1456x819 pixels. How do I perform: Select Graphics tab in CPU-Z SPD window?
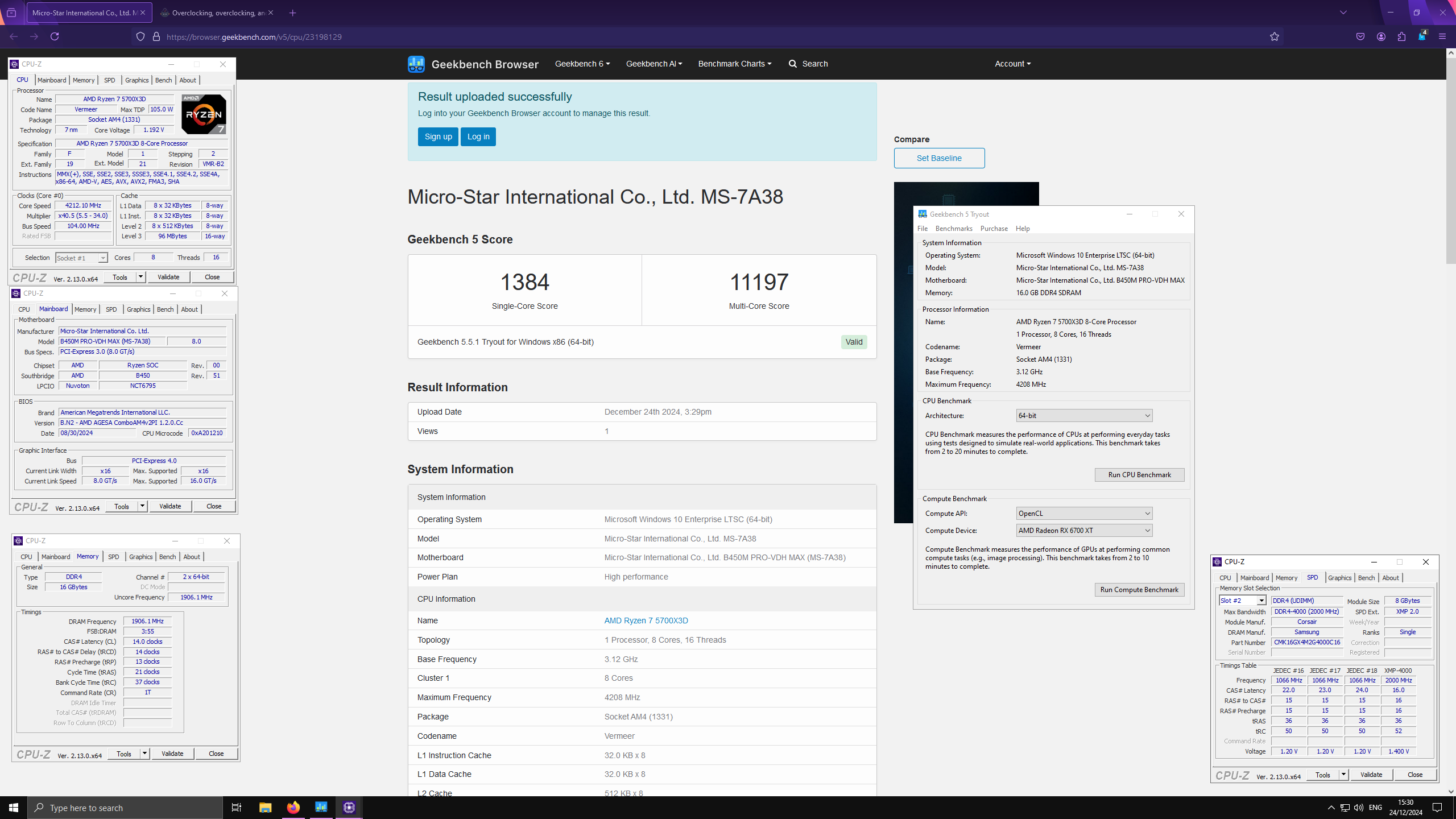tap(1339, 578)
